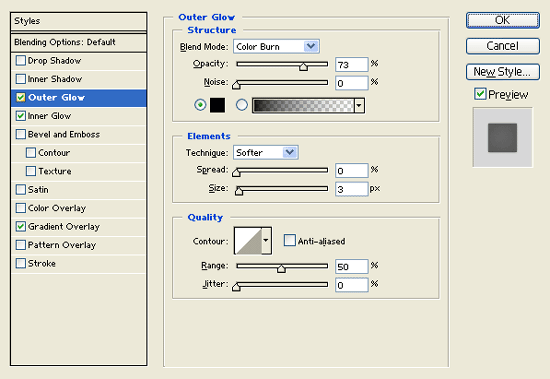Image resolution: width=550 pixels, height=379 pixels.
Task: Select the Inner Glow effect label
Action: 49,116
